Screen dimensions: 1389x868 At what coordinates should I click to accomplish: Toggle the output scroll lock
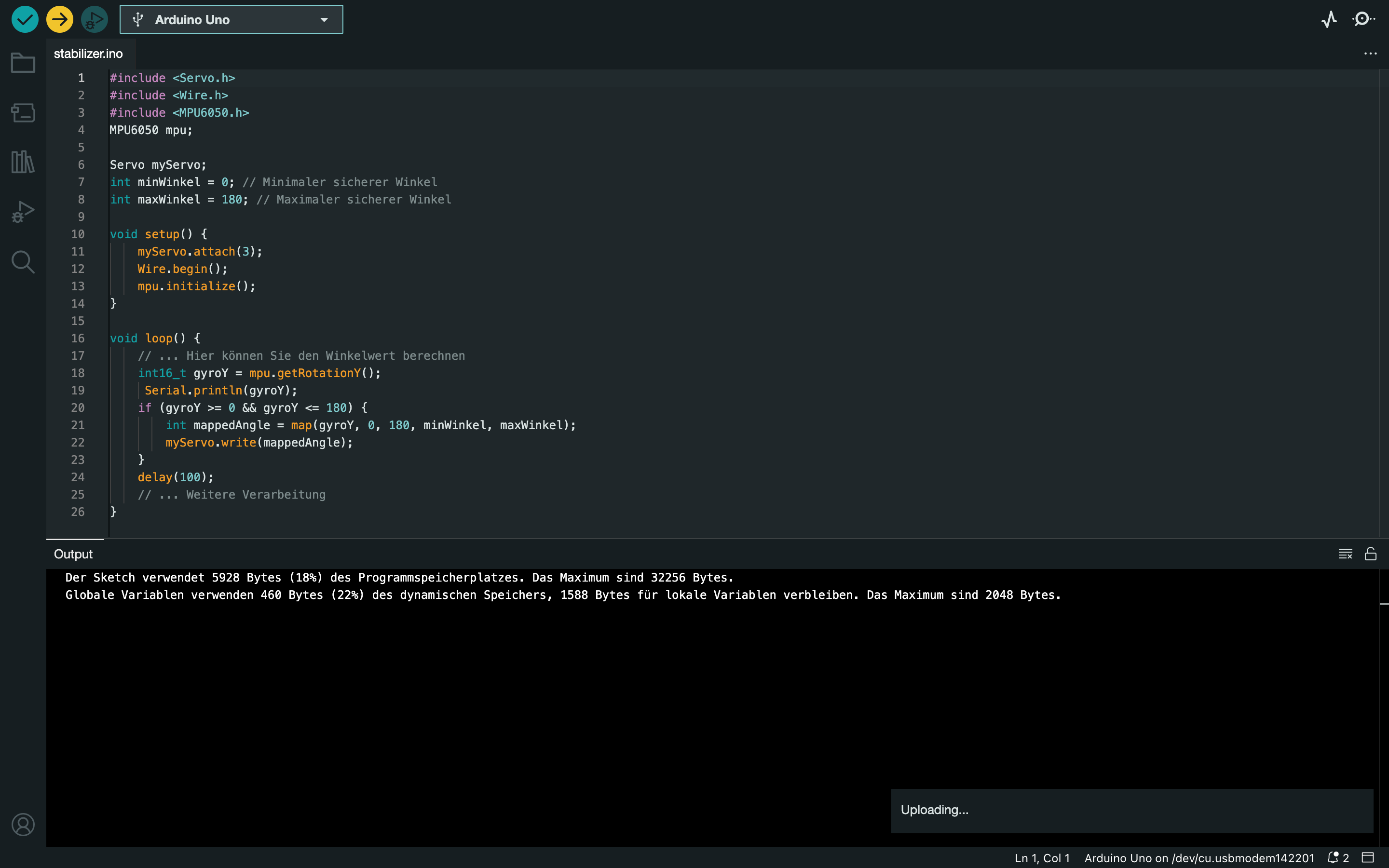coord(1371,554)
